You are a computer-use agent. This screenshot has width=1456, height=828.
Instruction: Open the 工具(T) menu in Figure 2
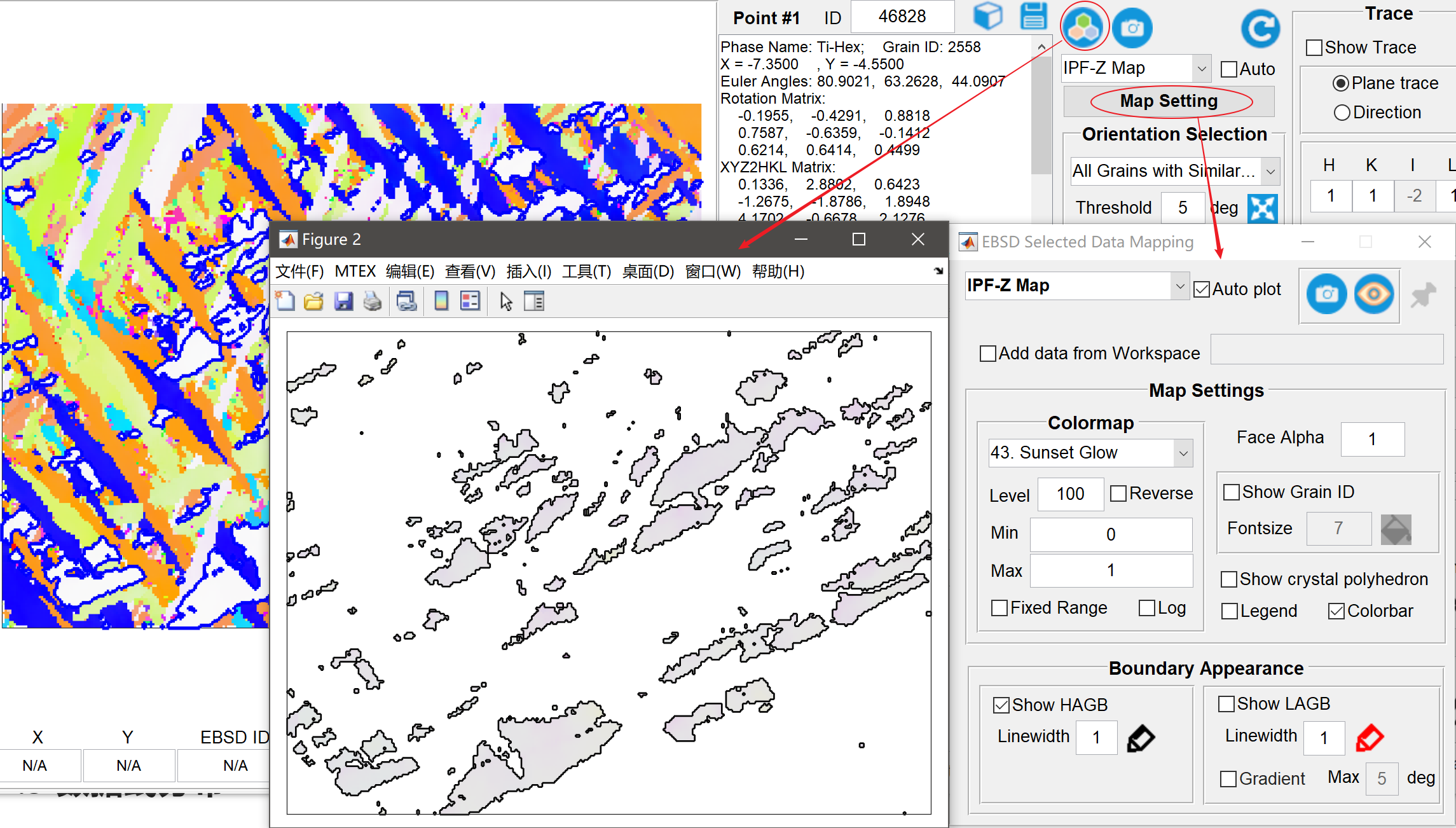point(586,272)
